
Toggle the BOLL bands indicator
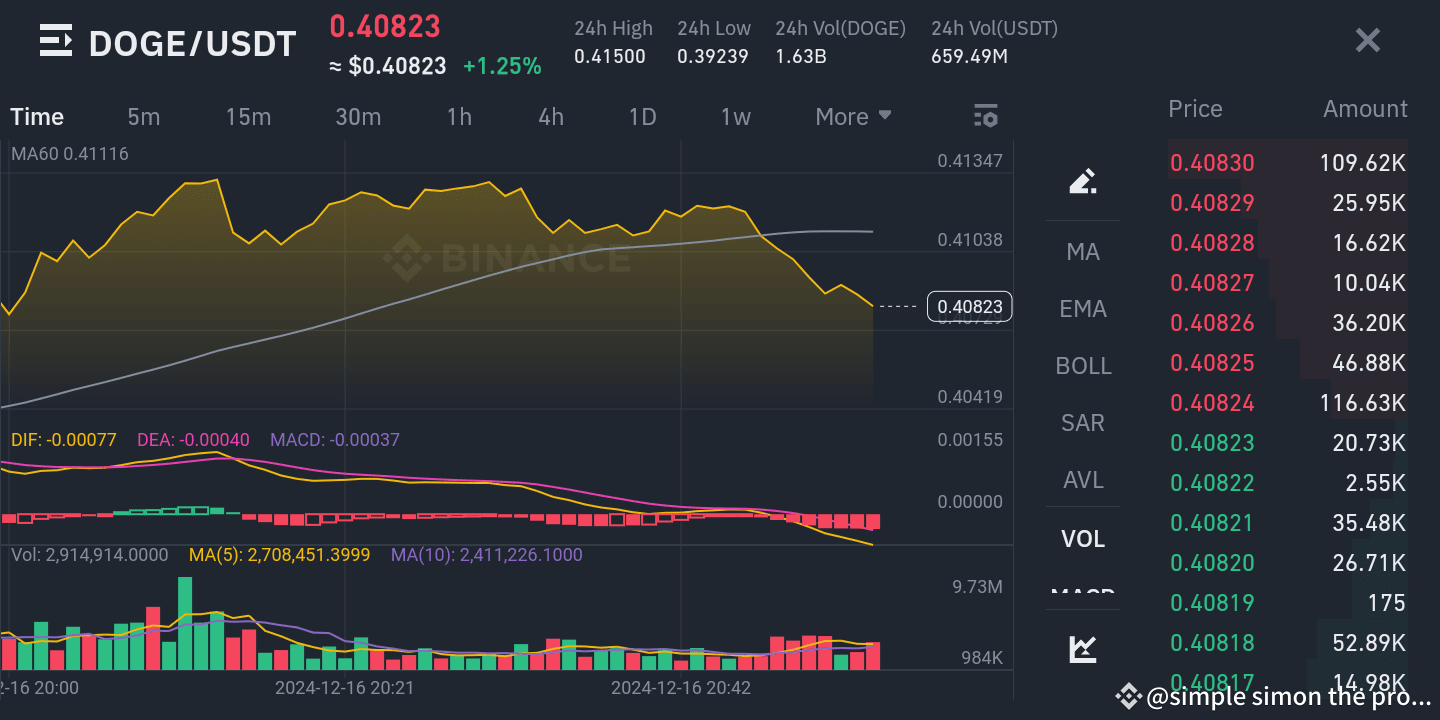[1083, 365]
